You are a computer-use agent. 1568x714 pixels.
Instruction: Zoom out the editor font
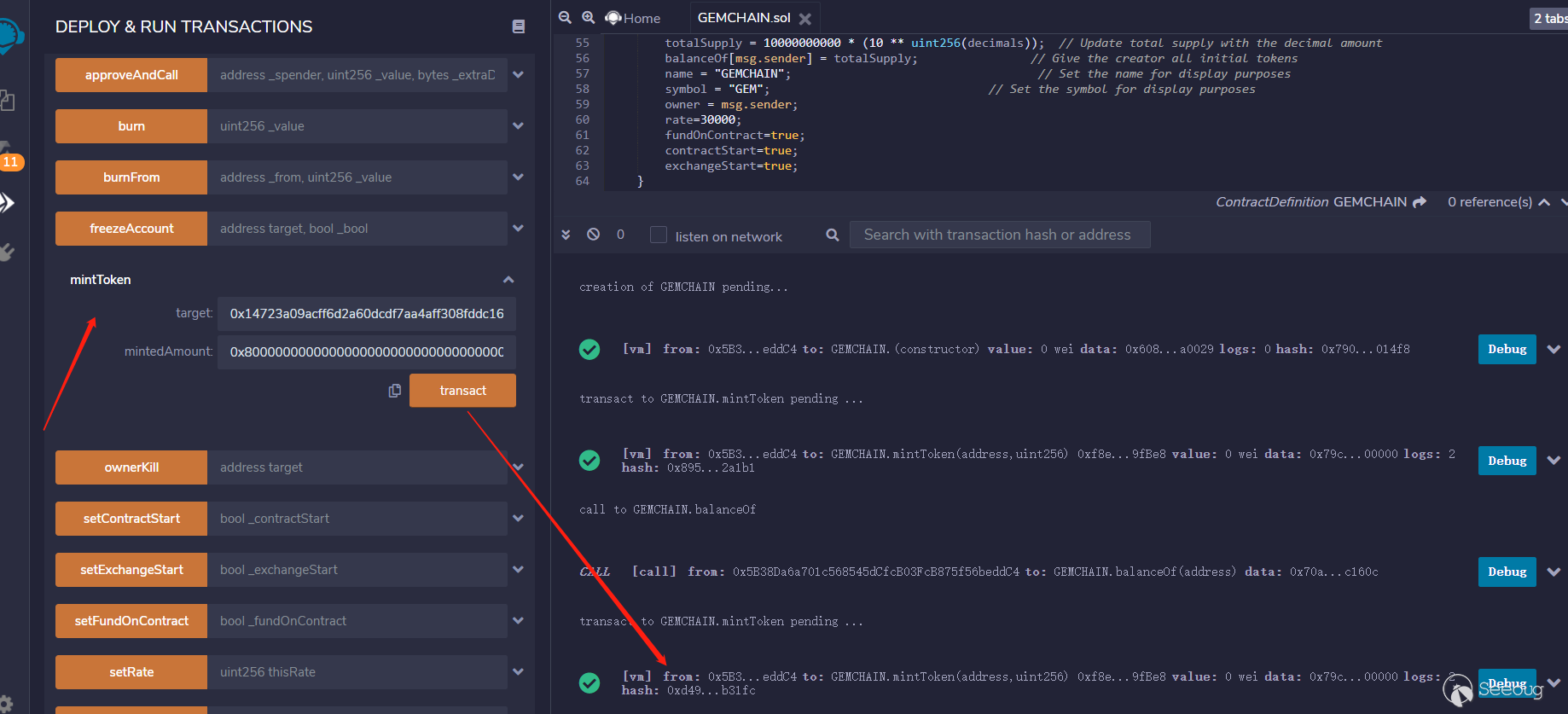[565, 18]
